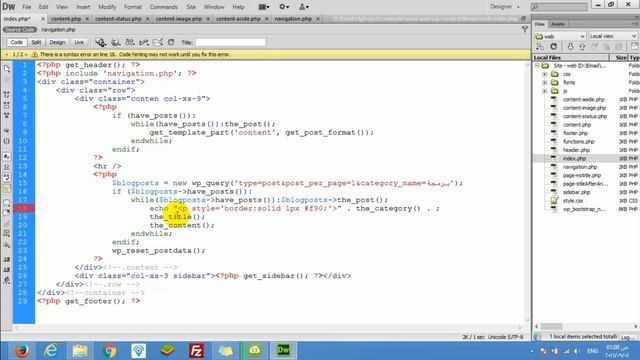Switch to Live view

coord(79,42)
